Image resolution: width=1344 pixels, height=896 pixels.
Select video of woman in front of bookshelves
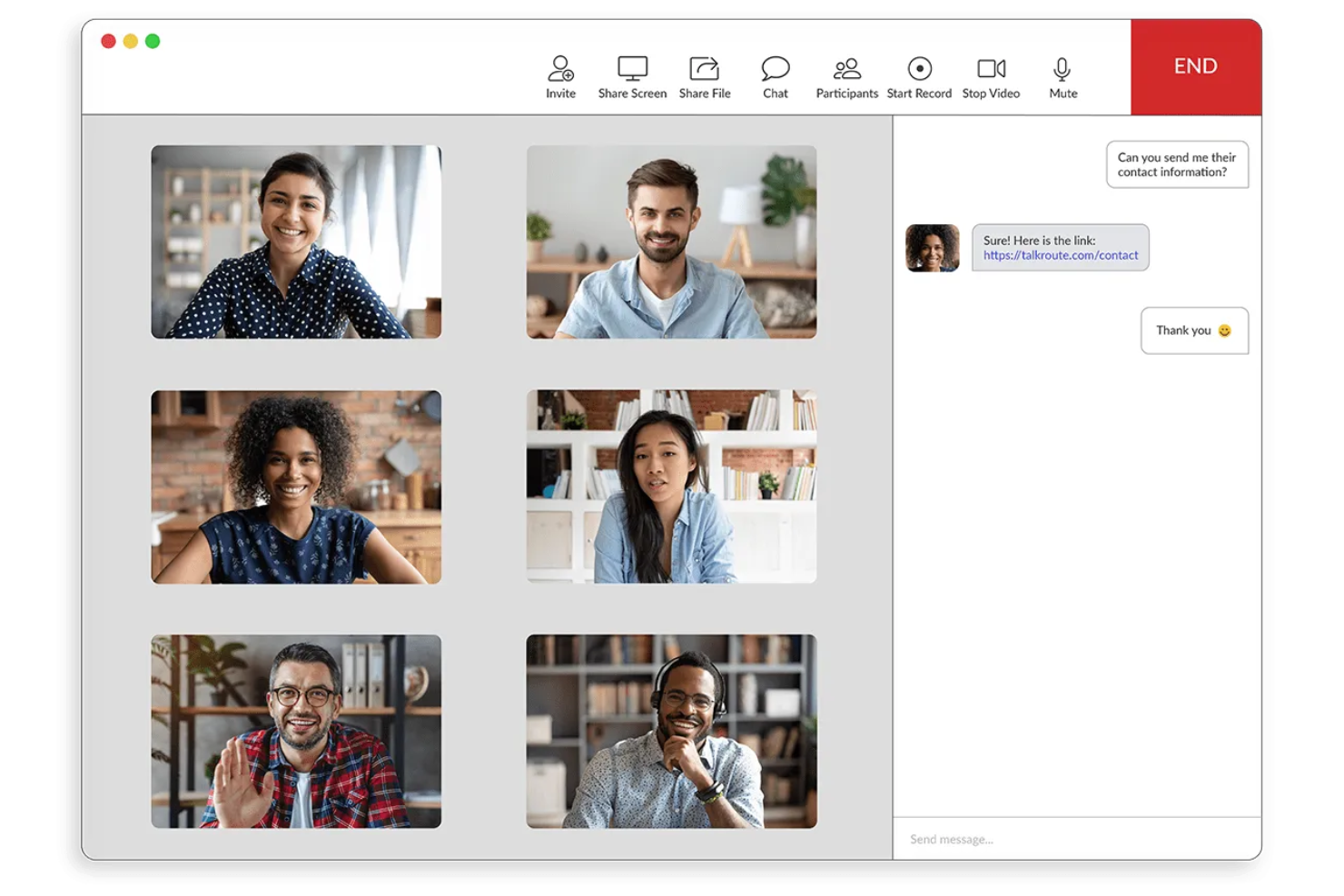(x=671, y=487)
